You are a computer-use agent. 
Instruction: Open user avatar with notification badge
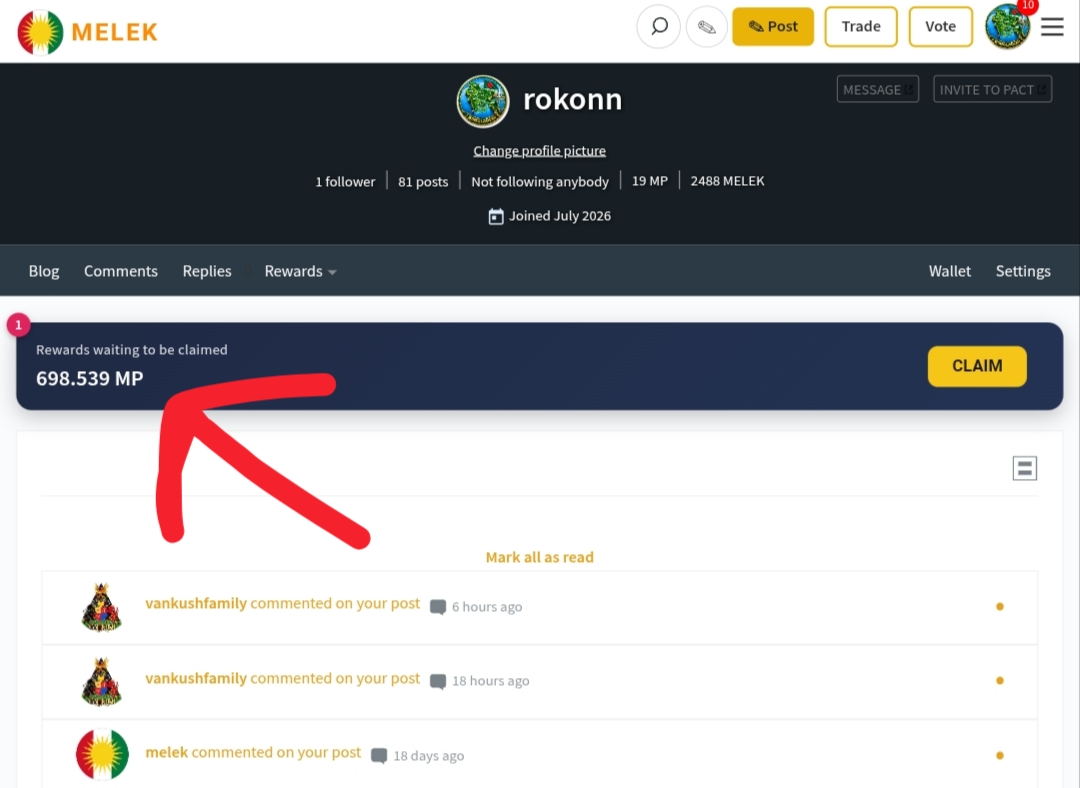click(x=1008, y=27)
